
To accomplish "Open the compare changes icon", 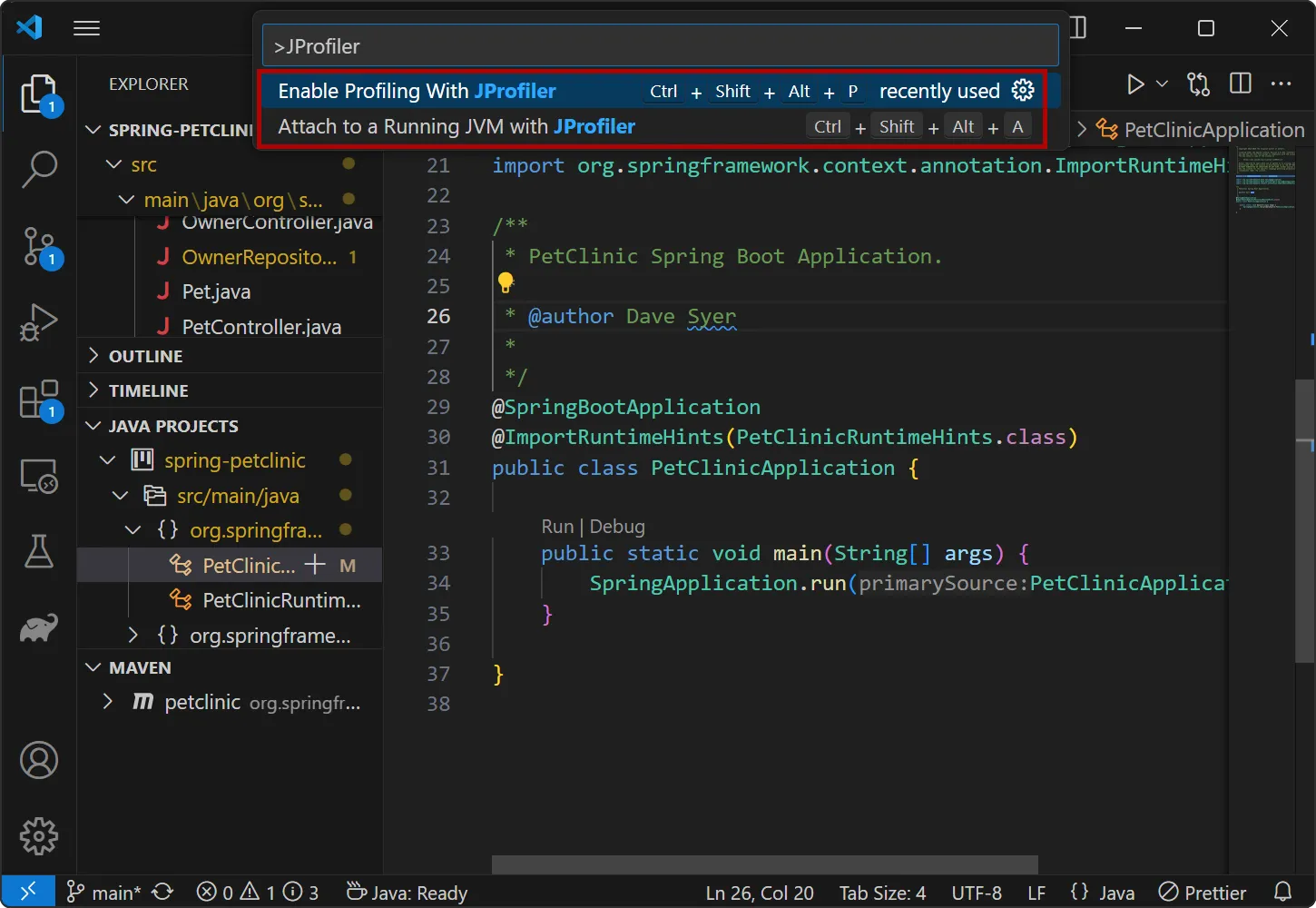I will click(x=1198, y=84).
